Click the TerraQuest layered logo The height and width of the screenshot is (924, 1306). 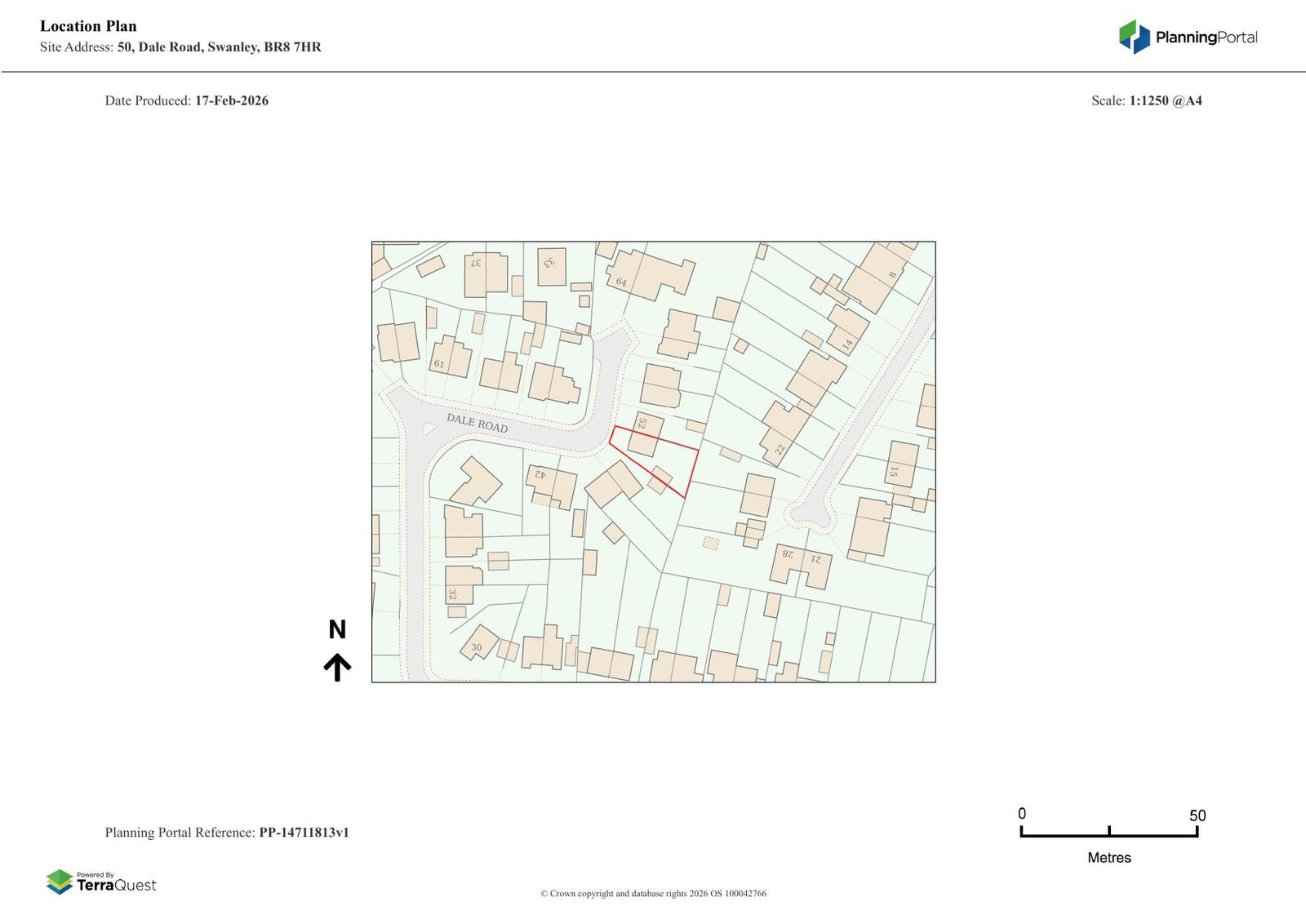(59, 882)
